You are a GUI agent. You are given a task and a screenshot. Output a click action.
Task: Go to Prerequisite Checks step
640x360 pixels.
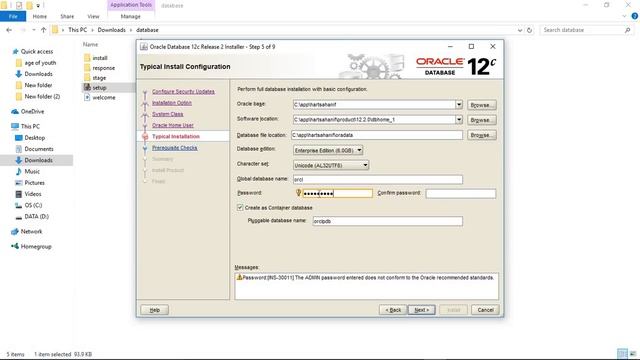(174, 148)
